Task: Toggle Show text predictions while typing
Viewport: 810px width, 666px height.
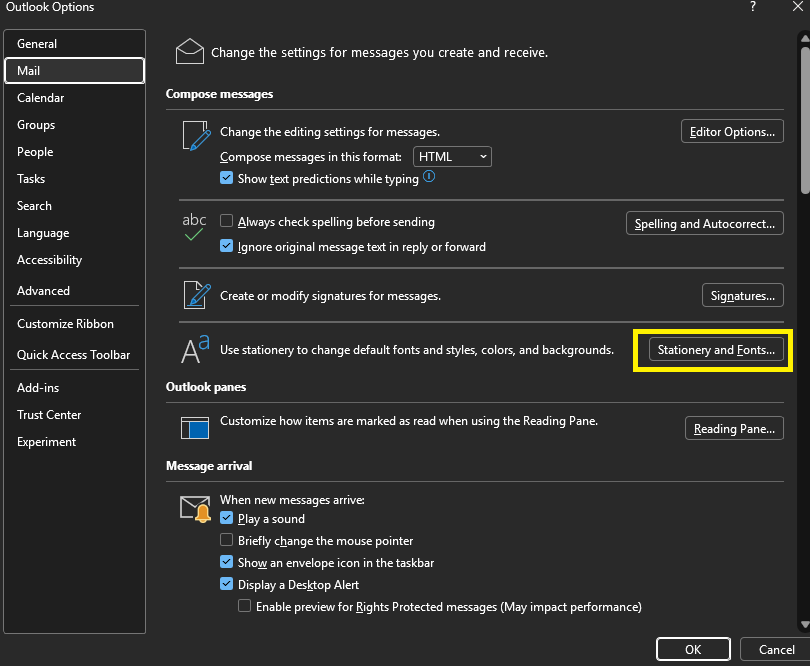Action: tap(226, 178)
